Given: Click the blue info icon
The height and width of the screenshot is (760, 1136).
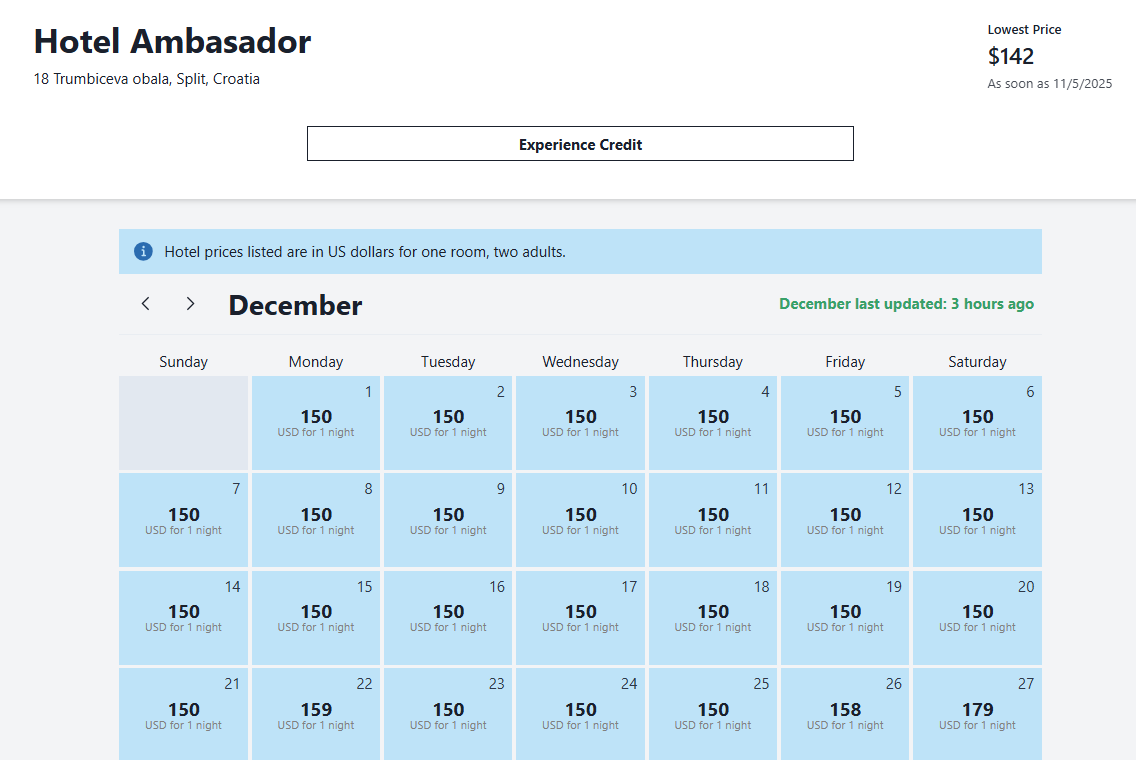Looking at the screenshot, I should click(143, 251).
